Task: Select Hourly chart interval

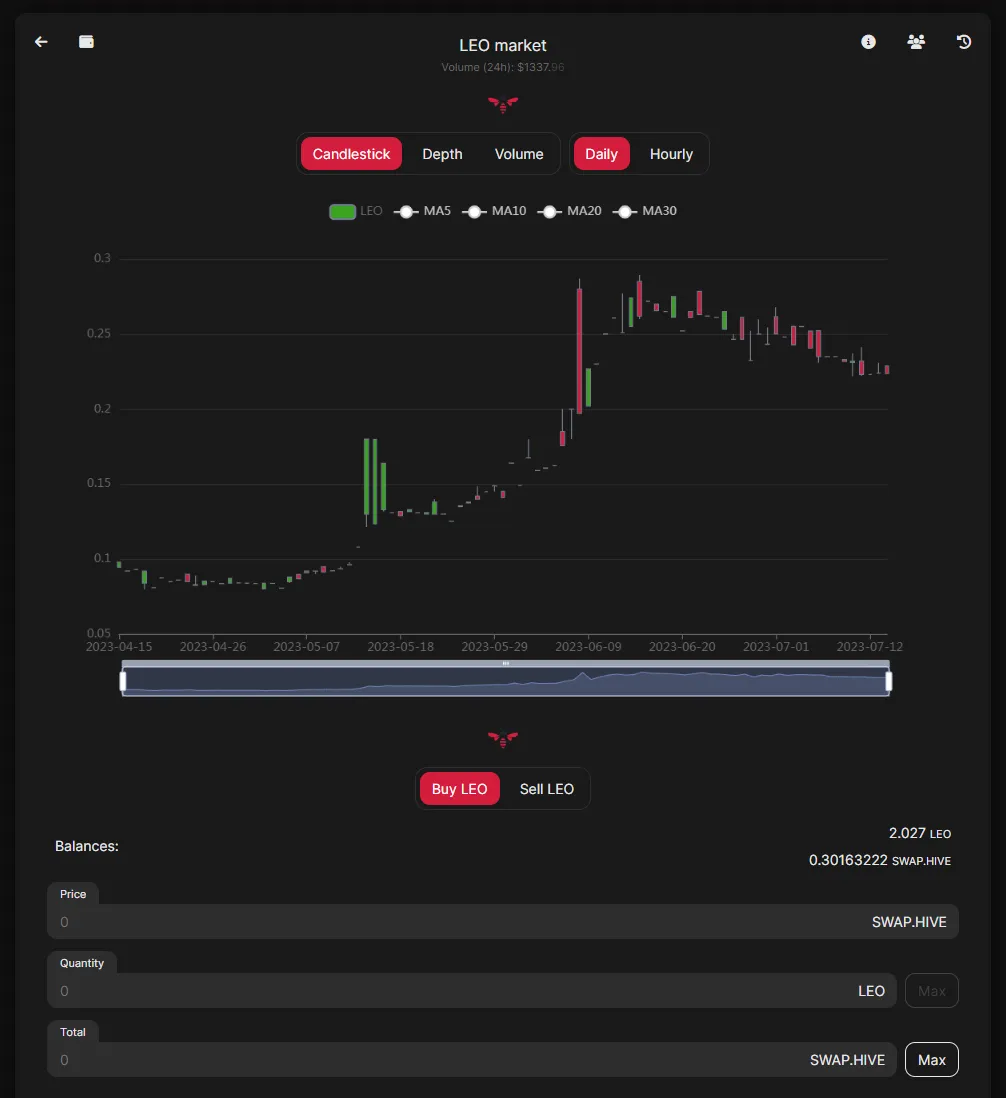Action: click(671, 154)
